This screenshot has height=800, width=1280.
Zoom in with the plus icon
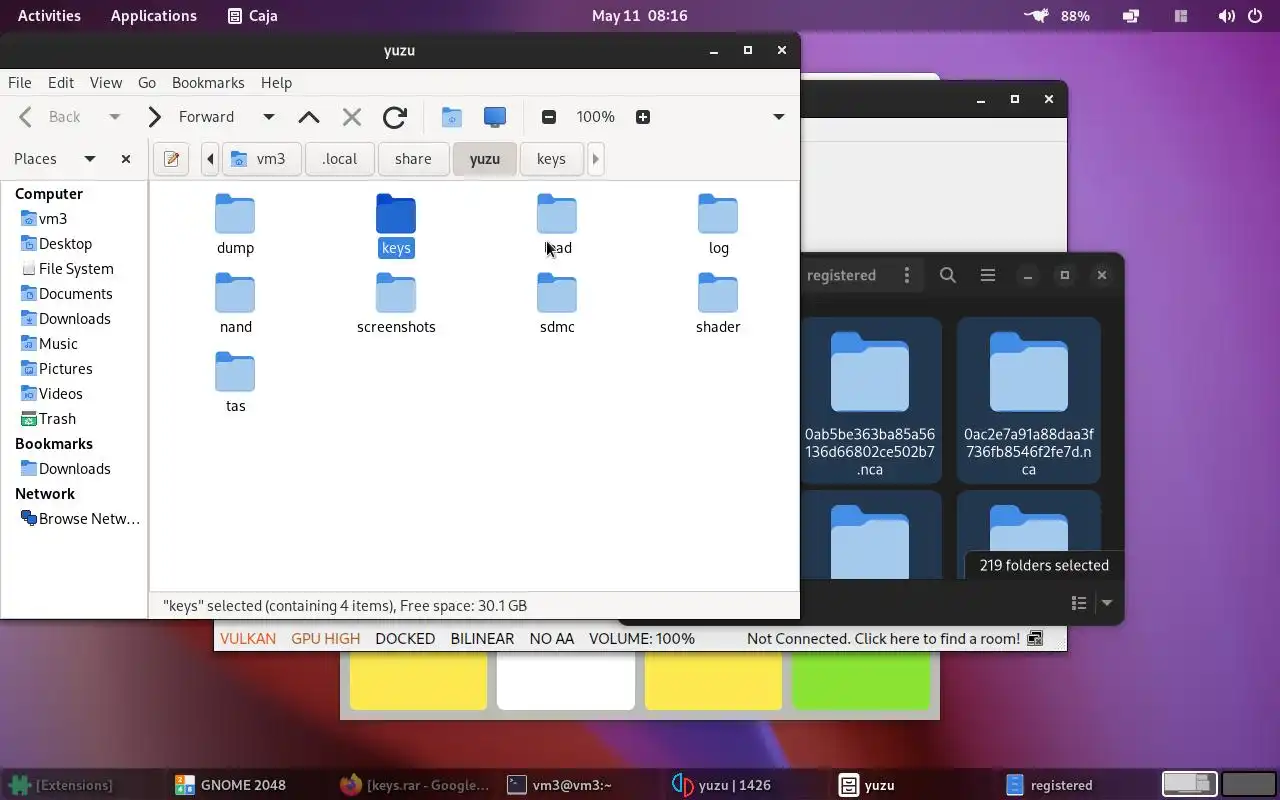(x=643, y=117)
